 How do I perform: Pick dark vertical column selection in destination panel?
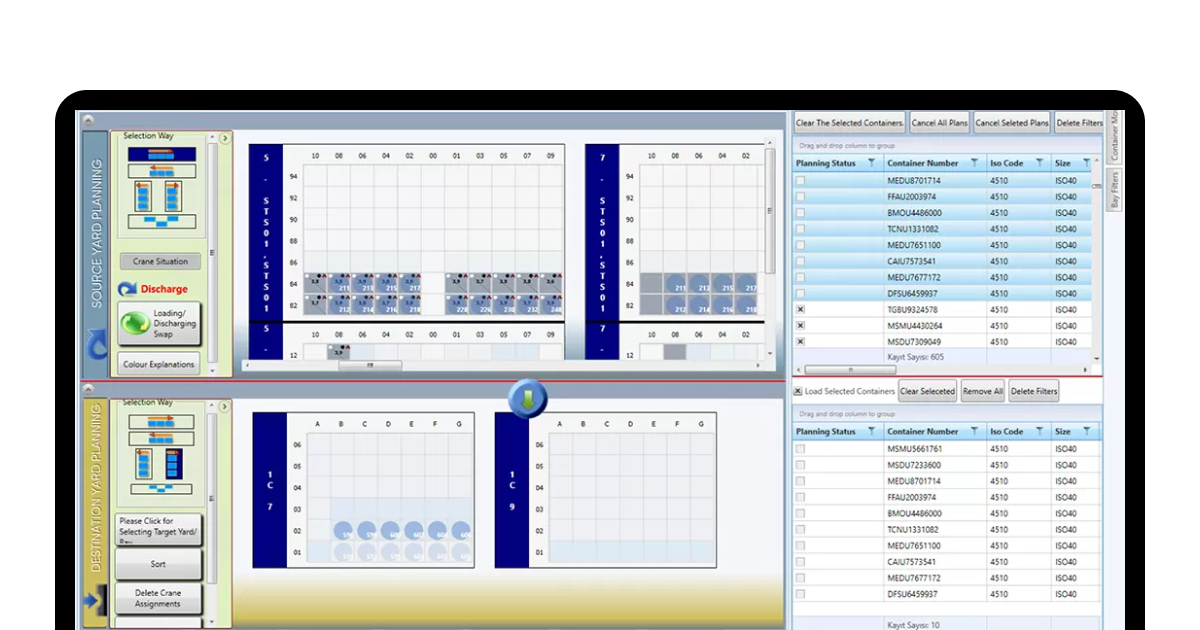172,463
